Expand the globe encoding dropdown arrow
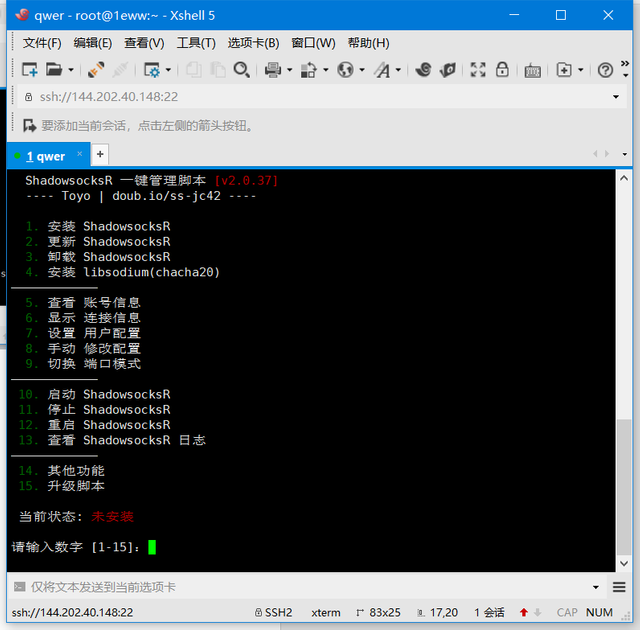The width and height of the screenshot is (640, 630). (362, 70)
